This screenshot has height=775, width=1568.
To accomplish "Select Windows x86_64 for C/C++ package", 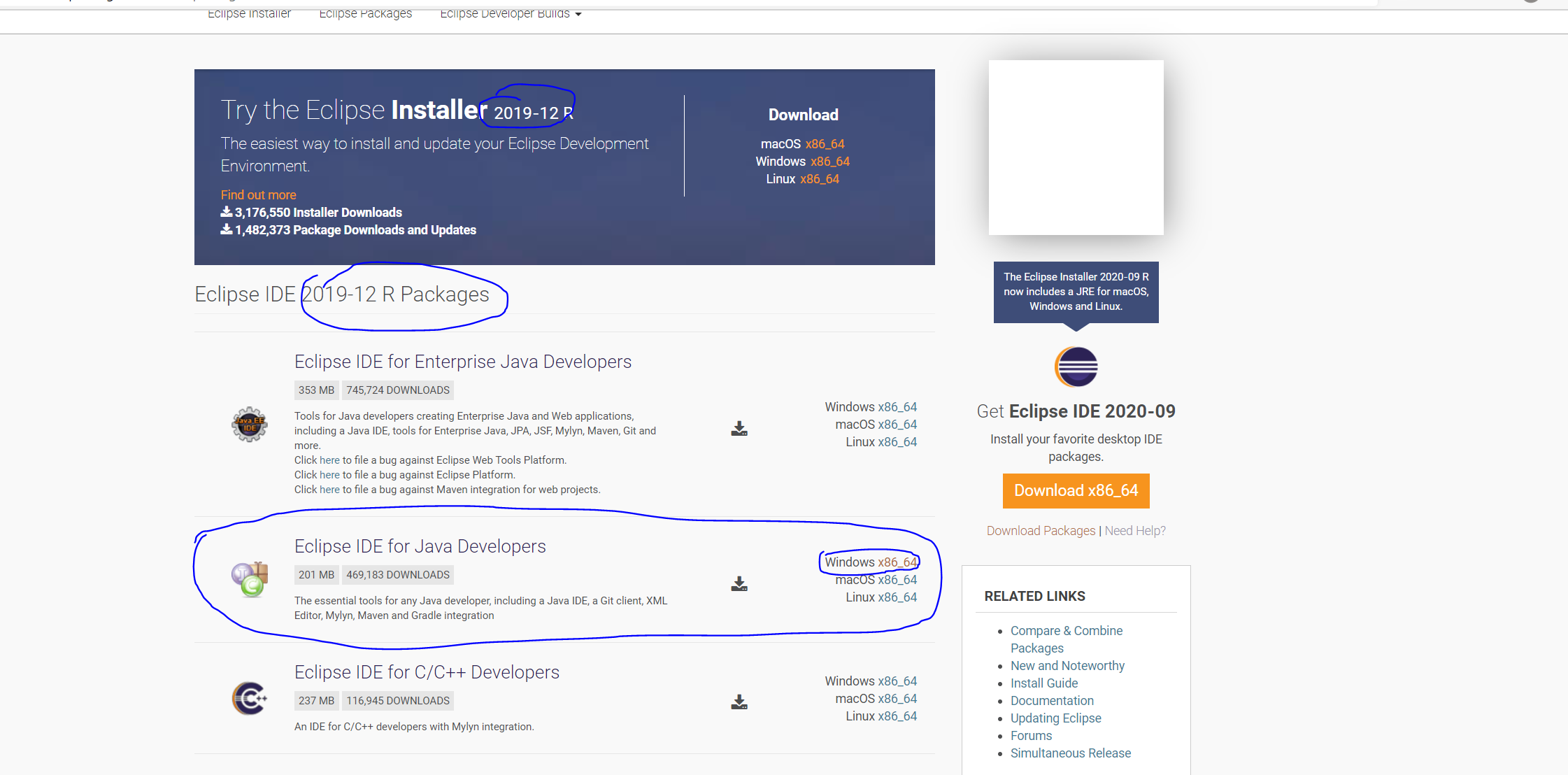I will [897, 681].
